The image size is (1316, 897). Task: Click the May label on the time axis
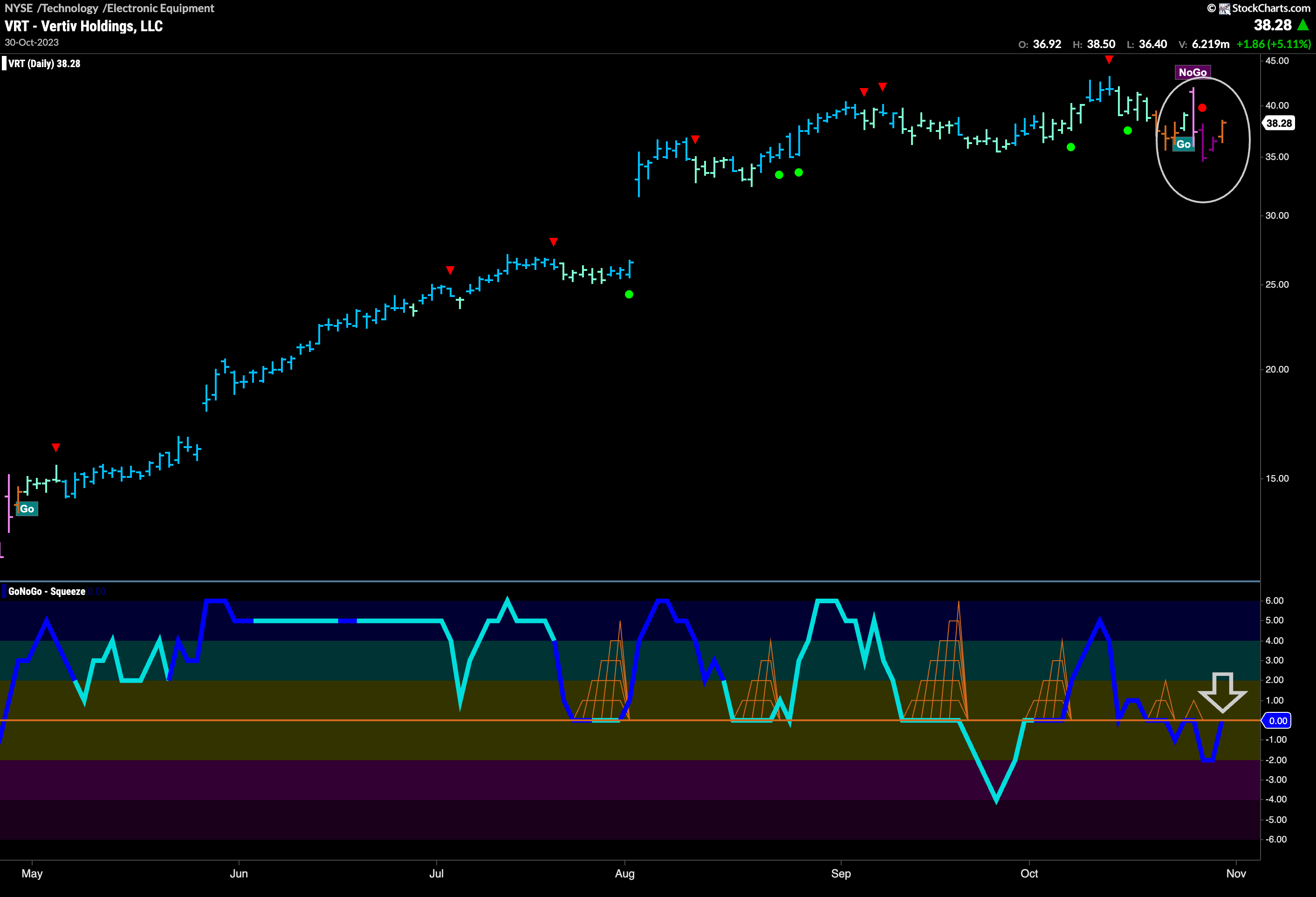point(32,874)
